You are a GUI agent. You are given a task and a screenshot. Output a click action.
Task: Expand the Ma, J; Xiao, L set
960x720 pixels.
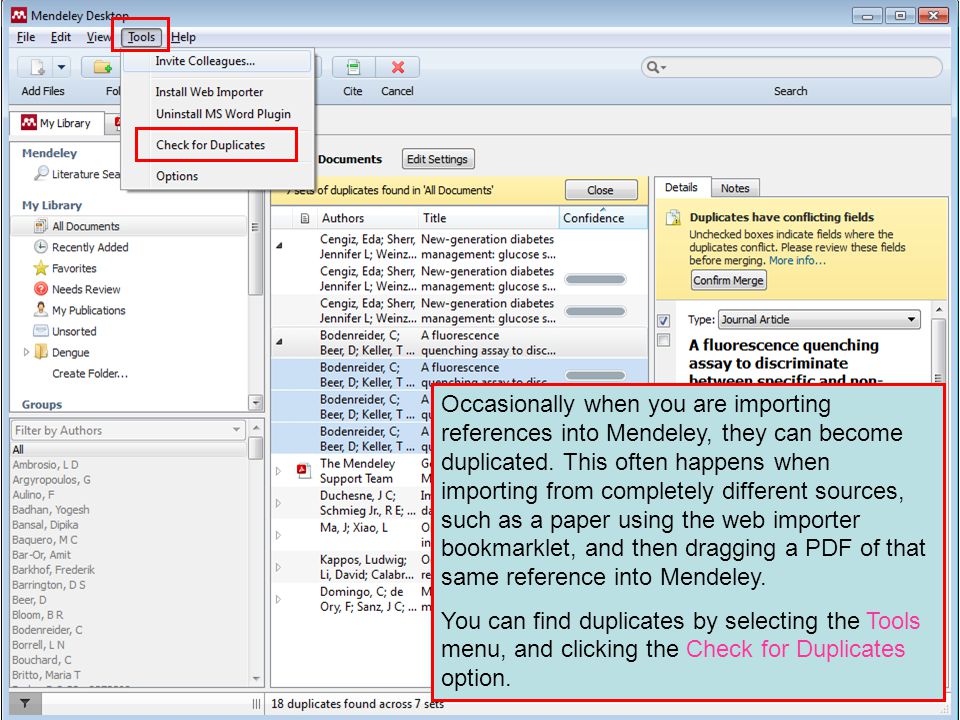pyautogui.click(x=279, y=535)
